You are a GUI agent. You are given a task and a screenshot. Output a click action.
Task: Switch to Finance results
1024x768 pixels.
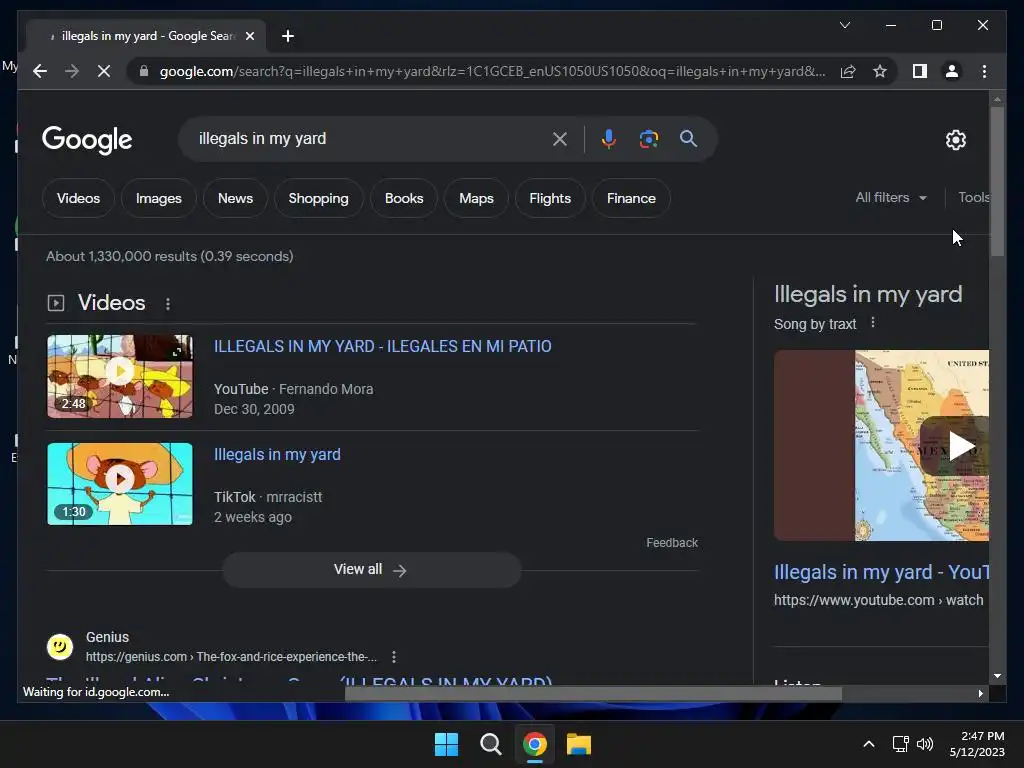click(x=631, y=198)
